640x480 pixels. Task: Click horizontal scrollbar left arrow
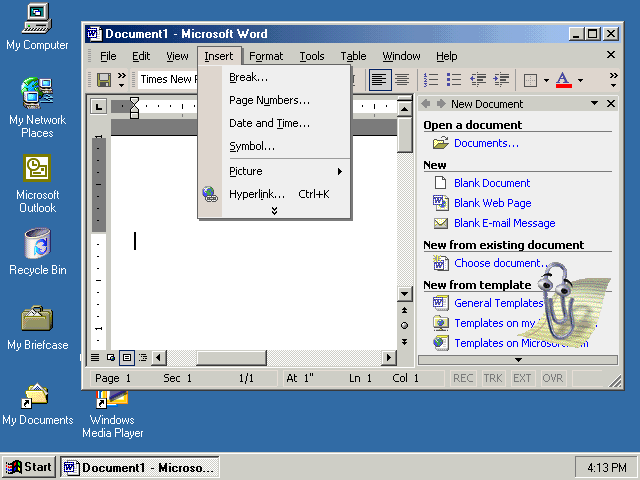[159, 358]
